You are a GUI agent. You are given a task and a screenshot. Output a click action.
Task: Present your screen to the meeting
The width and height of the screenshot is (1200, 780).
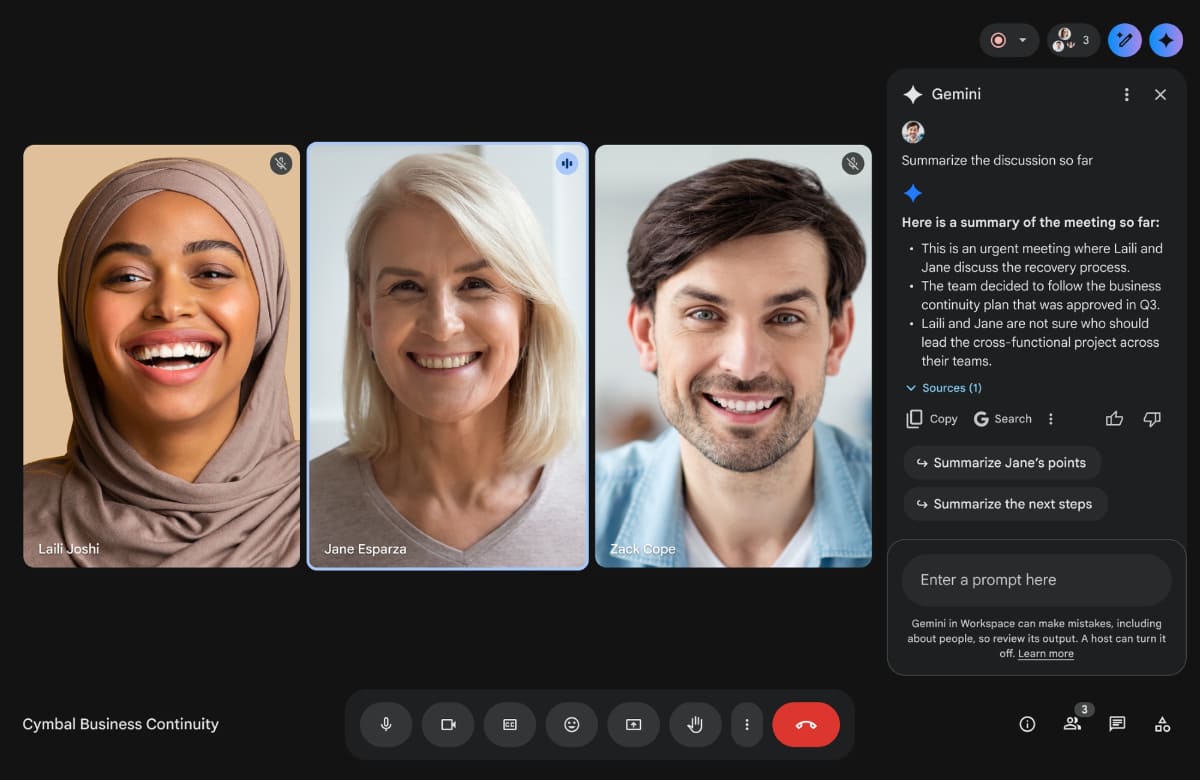tap(633, 724)
